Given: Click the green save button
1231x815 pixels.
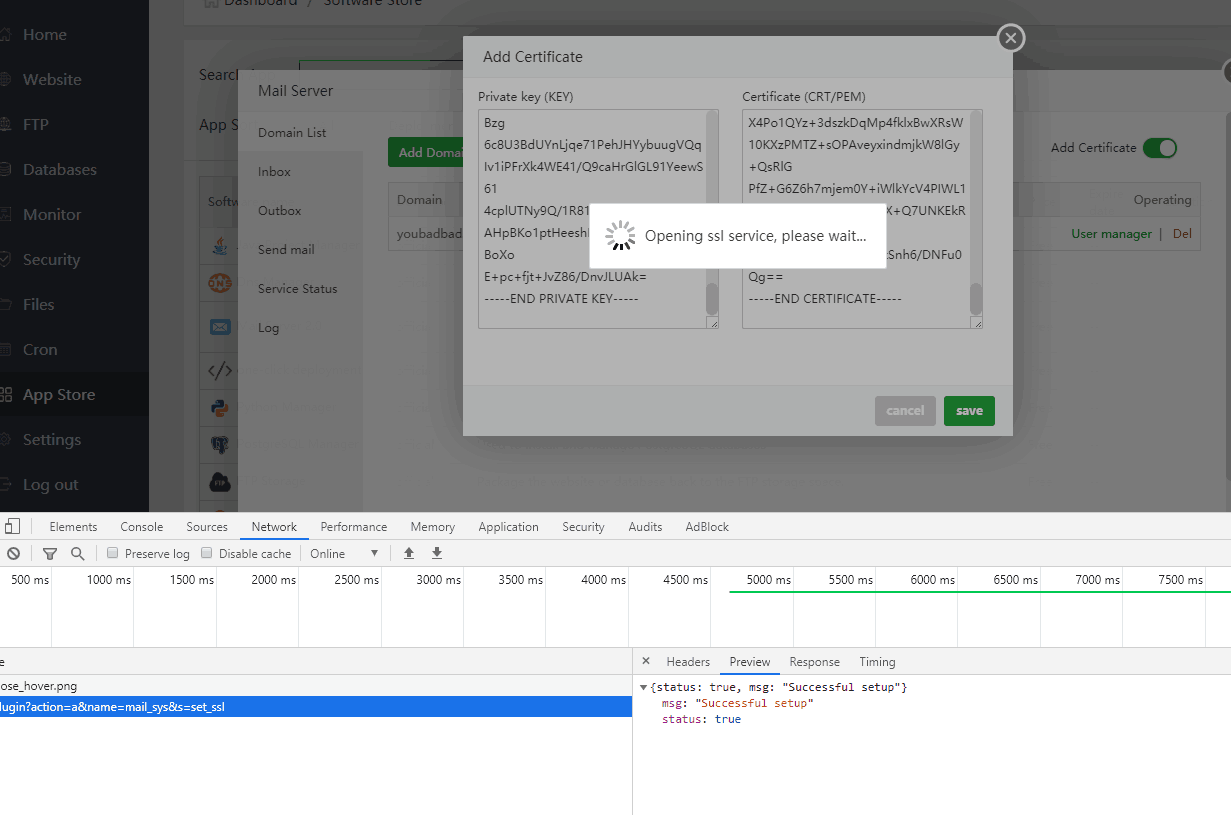Looking at the screenshot, I should [969, 411].
